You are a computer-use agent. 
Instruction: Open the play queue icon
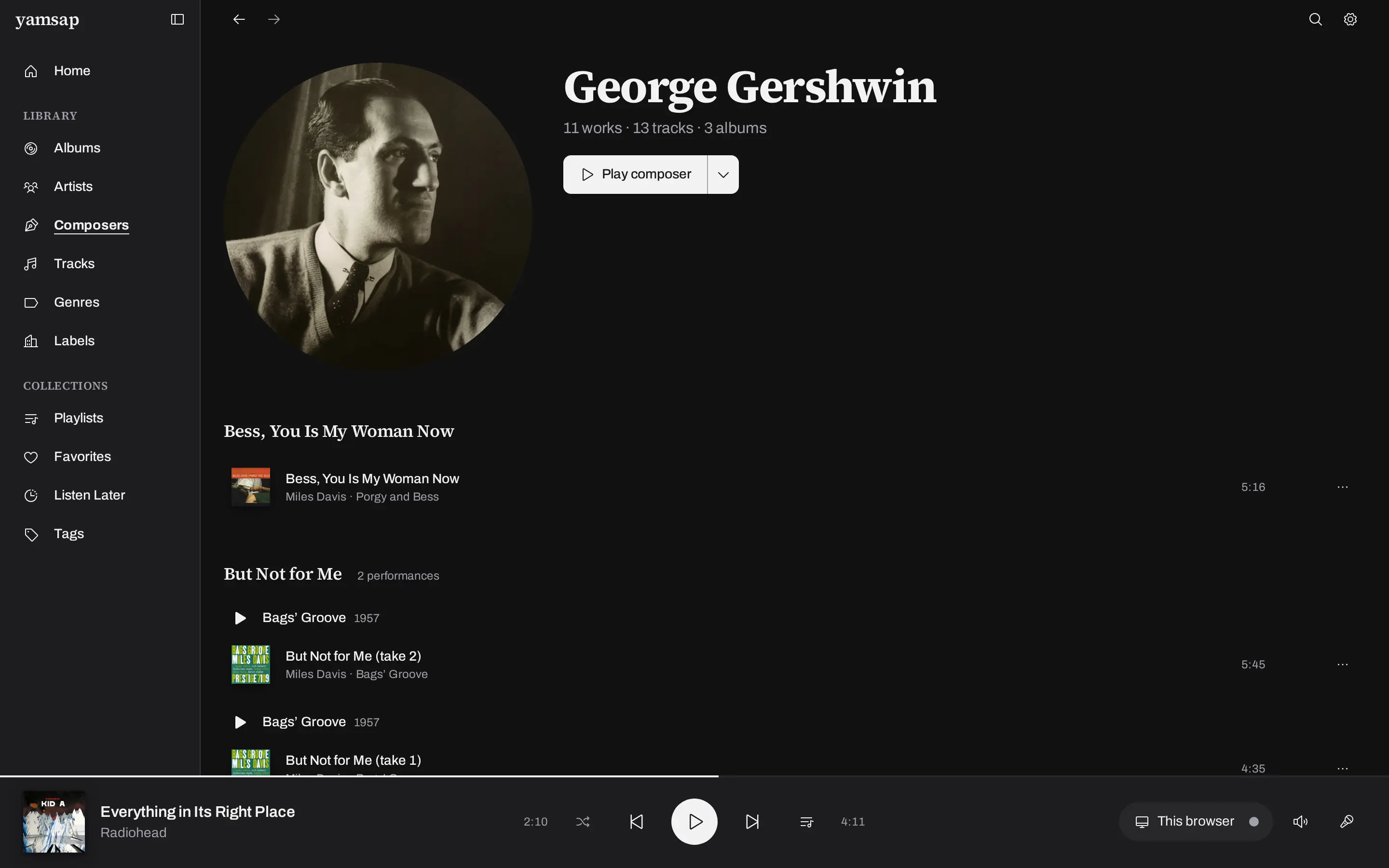[x=806, y=822]
